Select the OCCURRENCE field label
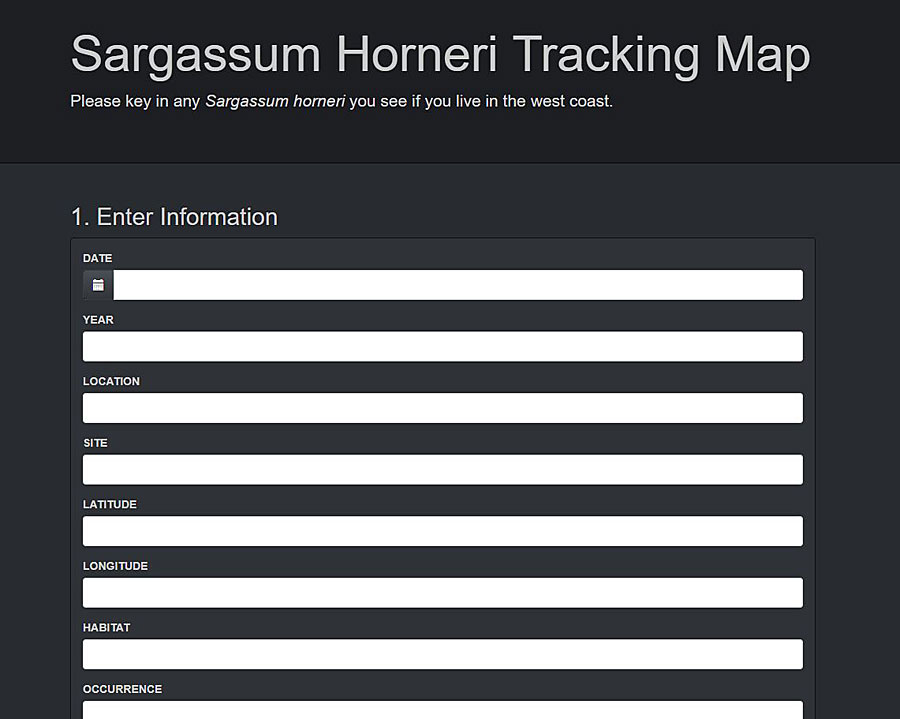Viewport: 900px width, 719px height. pyautogui.click(x=122, y=689)
